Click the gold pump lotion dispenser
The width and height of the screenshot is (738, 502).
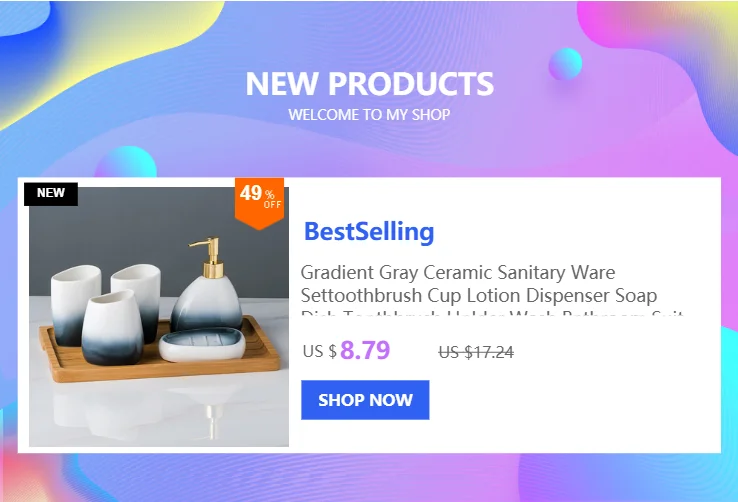[x=205, y=285]
